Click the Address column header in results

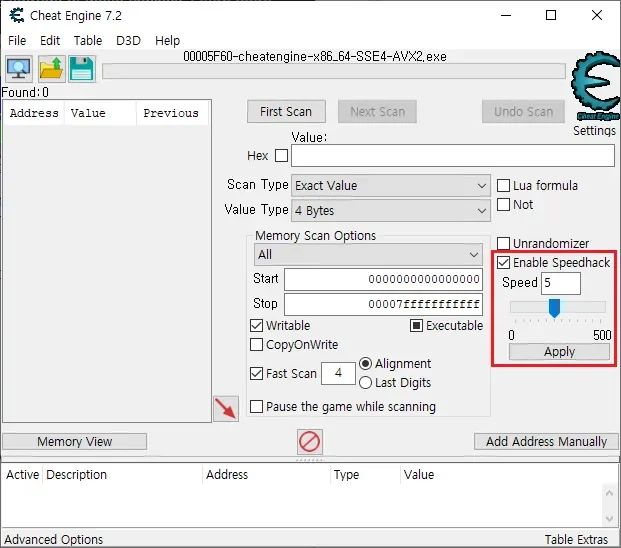click(x=34, y=113)
